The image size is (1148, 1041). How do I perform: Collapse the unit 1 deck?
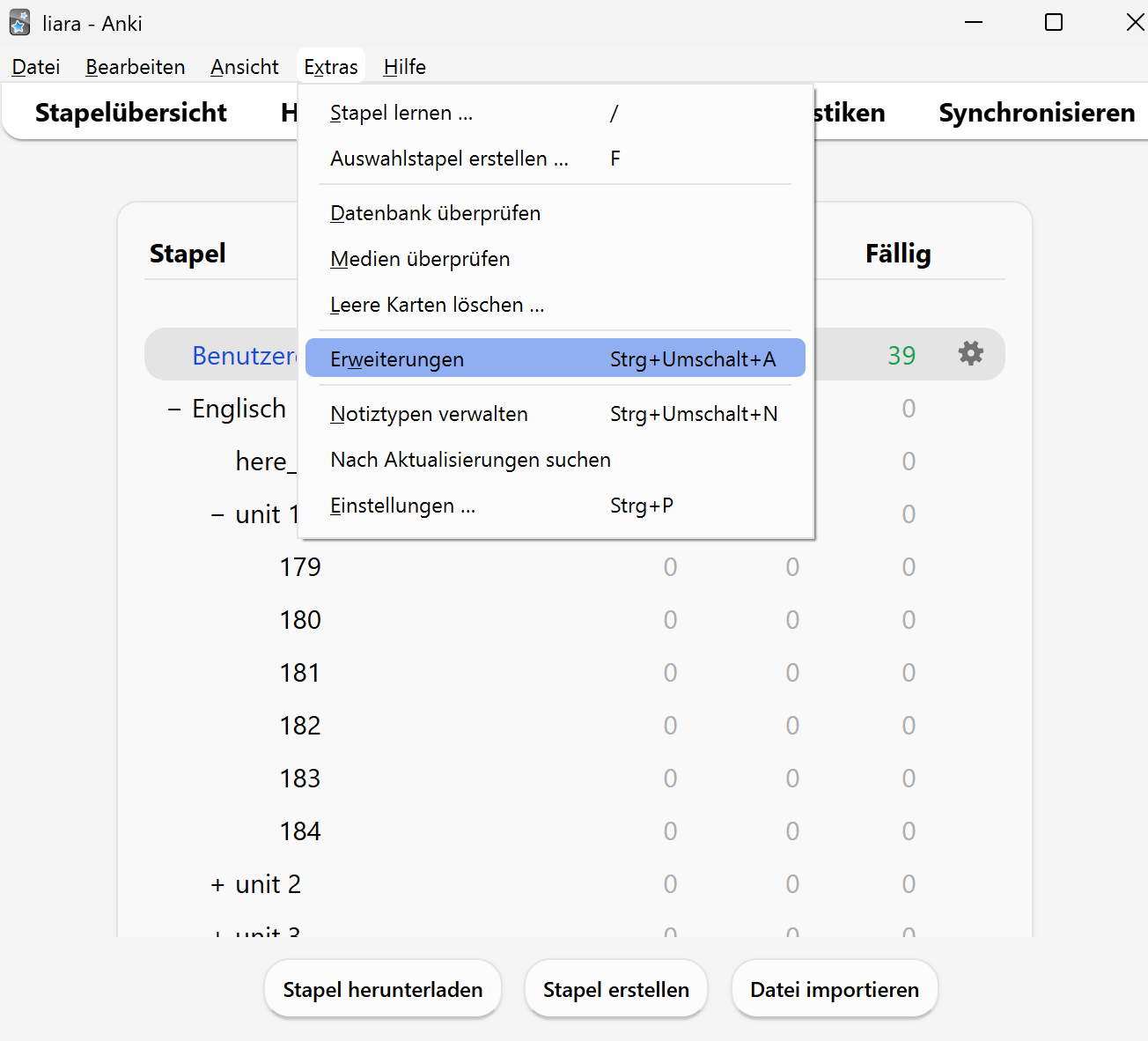[217, 514]
